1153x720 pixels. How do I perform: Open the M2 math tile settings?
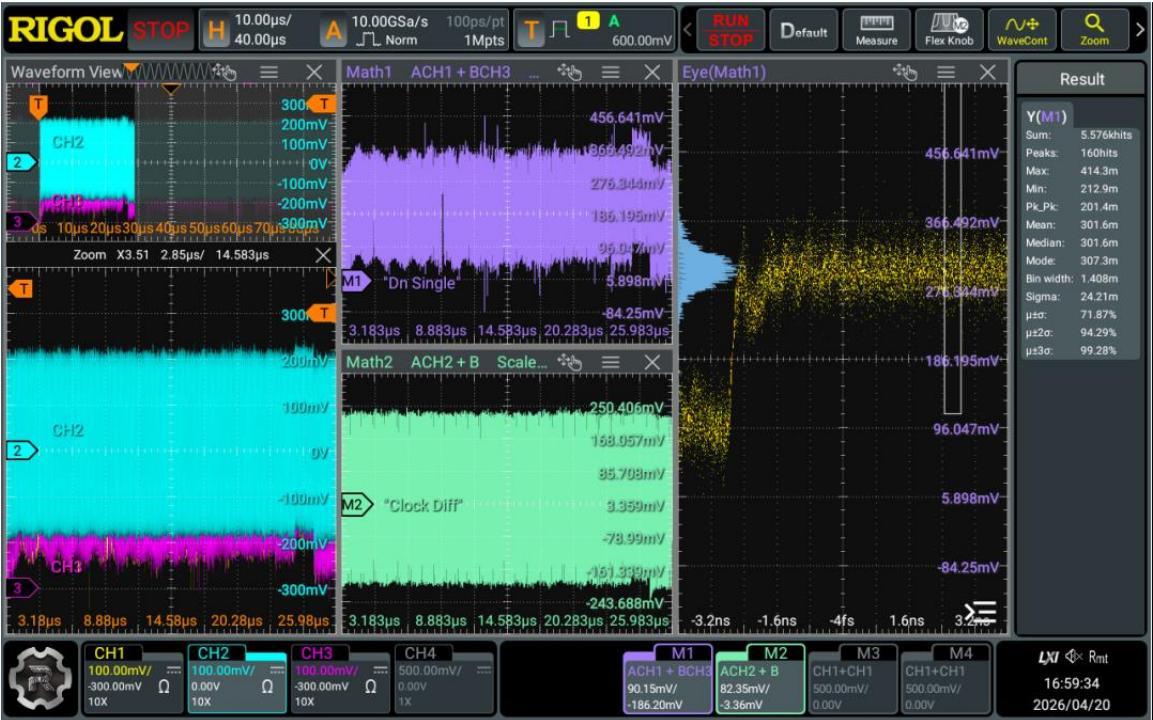coord(760,678)
